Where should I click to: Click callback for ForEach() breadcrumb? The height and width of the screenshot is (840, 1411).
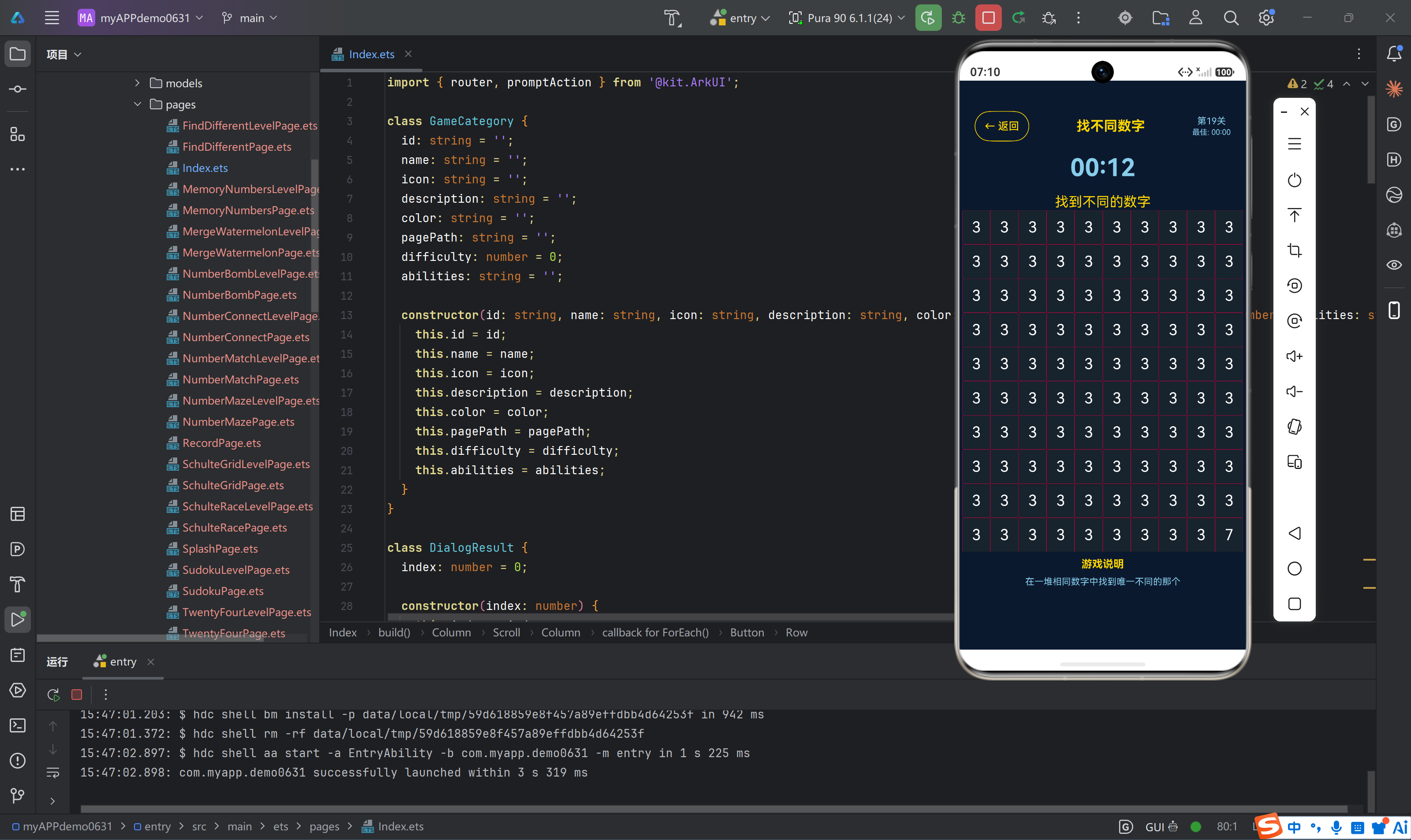pyautogui.click(x=655, y=632)
